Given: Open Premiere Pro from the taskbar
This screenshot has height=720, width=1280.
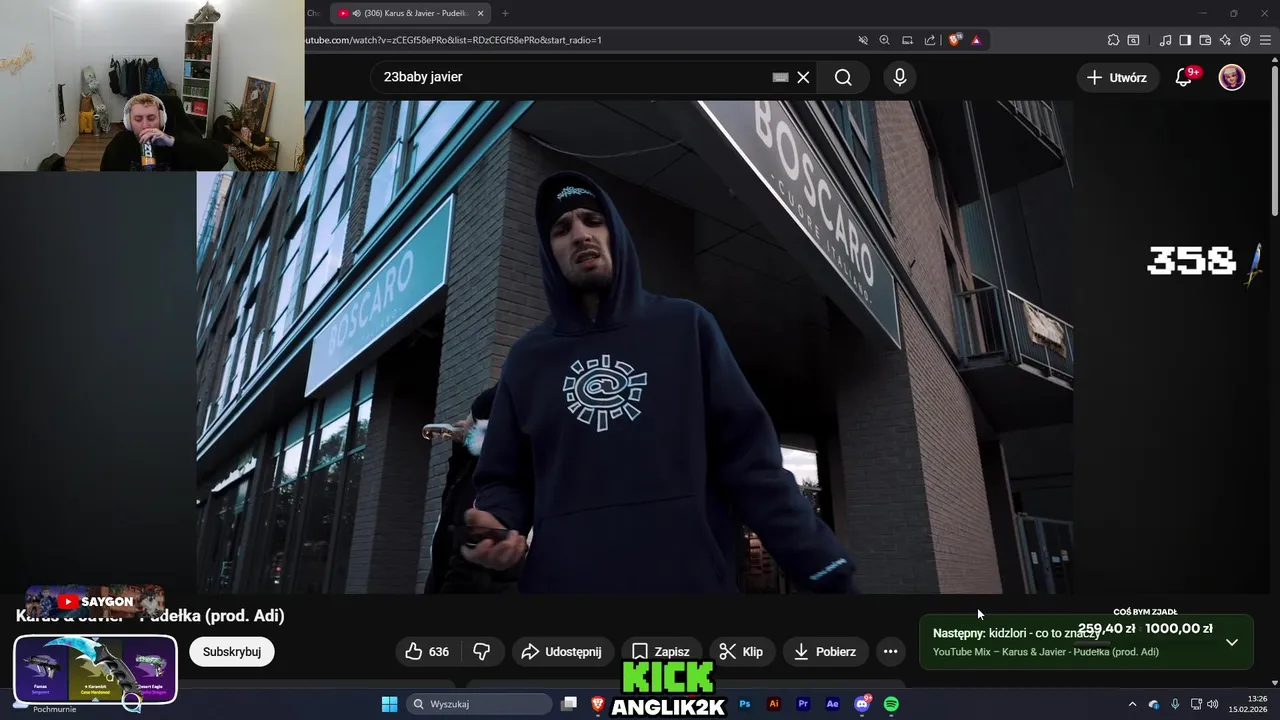Looking at the screenshot, I should (803, 704).
